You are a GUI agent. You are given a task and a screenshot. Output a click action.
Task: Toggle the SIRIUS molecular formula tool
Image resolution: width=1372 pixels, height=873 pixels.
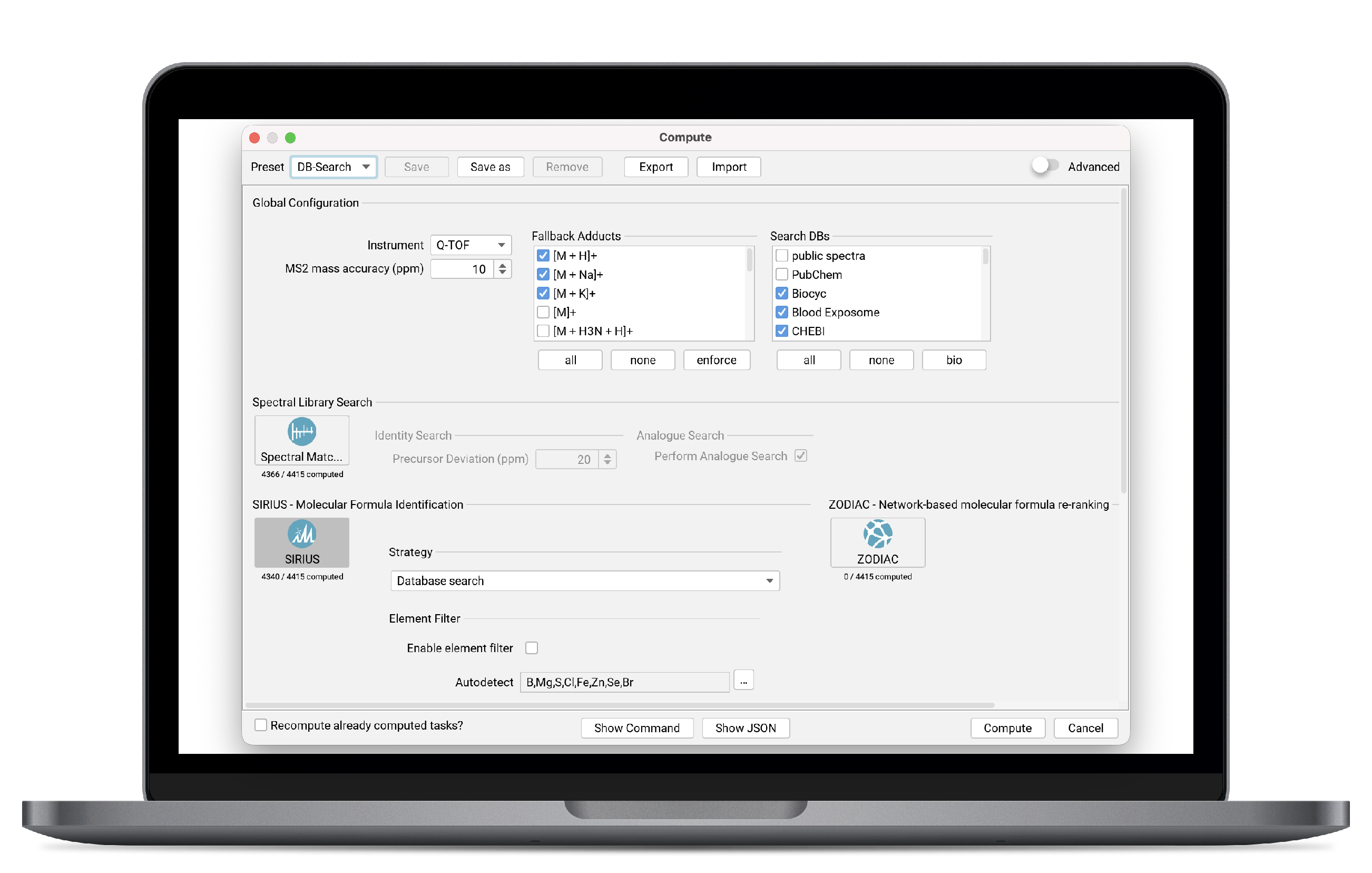(x=301, y=542)
